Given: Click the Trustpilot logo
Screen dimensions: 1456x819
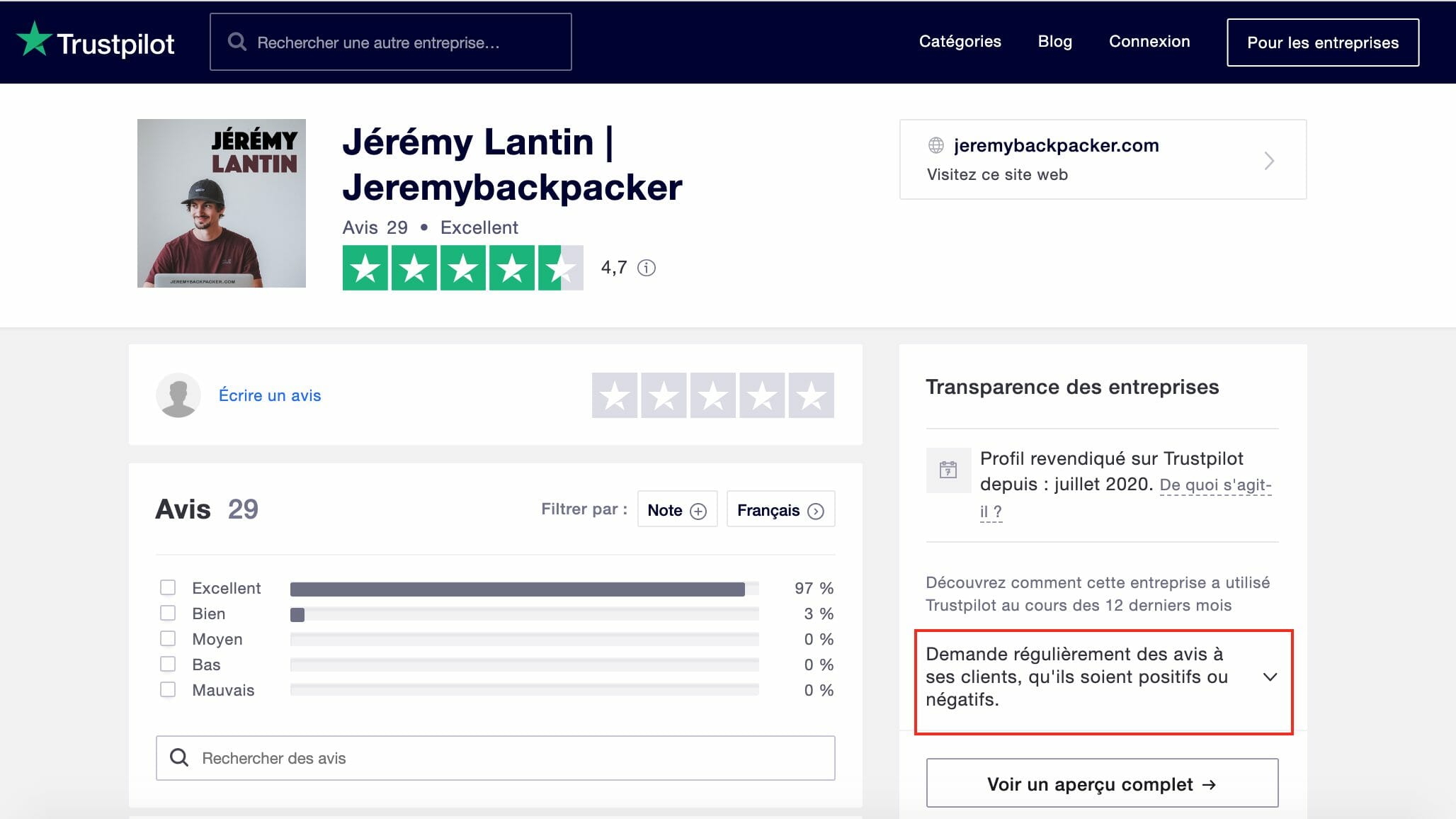Looking at the screenshot, I should [96, 40].
